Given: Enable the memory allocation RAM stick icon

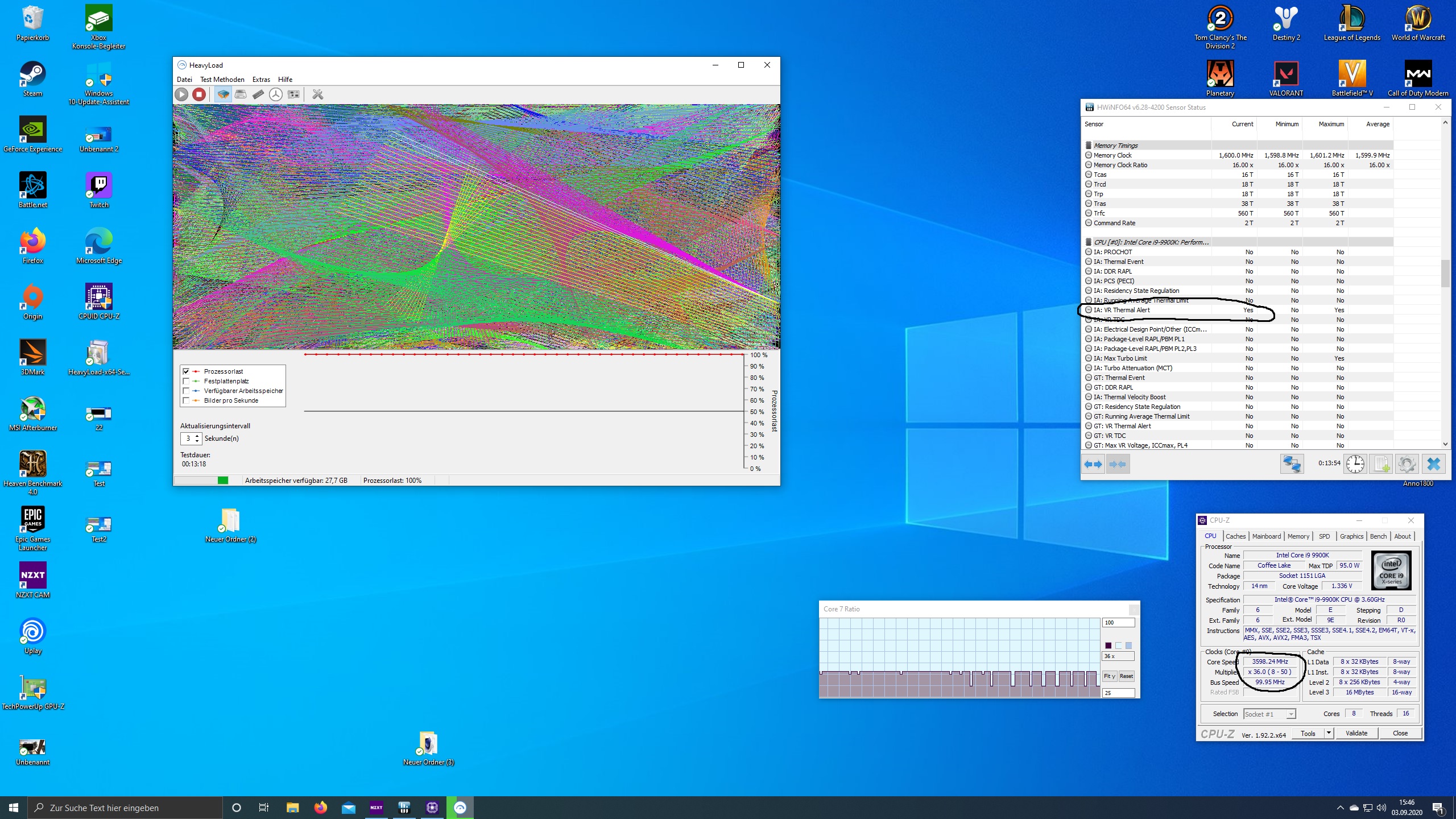Looking at the screenshot, I should tap(258, 94).
